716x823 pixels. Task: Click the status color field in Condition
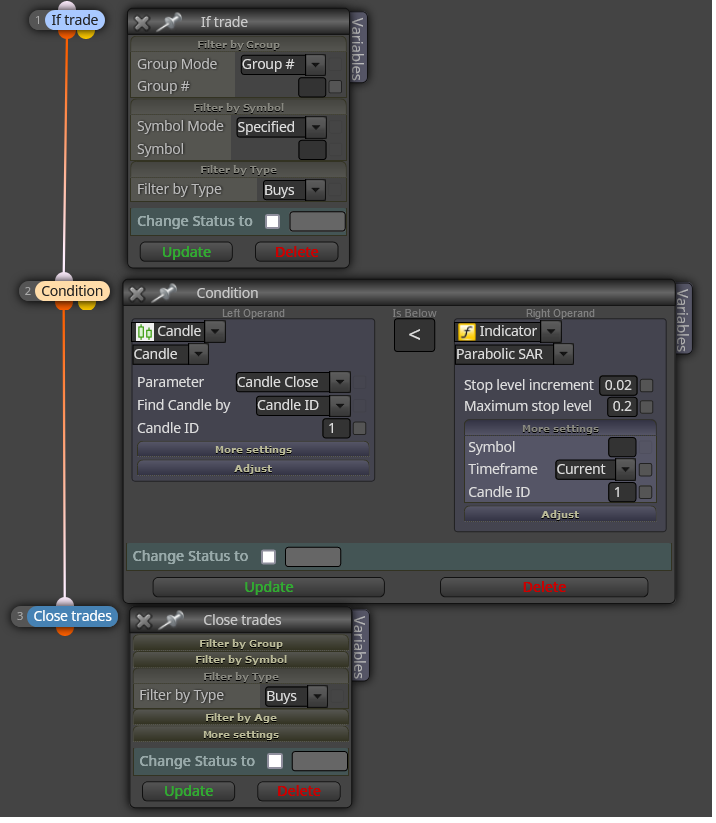[x=314, y=559]
